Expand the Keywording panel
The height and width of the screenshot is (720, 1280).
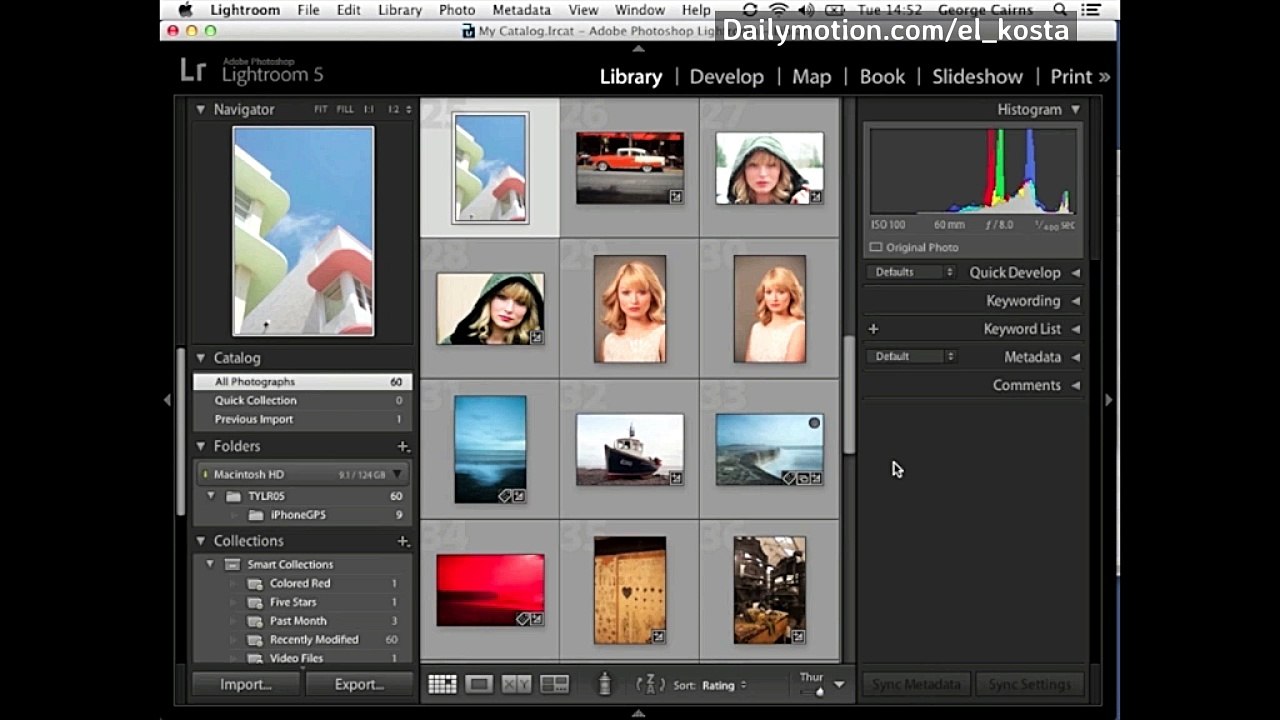[x=1076, y=301]
